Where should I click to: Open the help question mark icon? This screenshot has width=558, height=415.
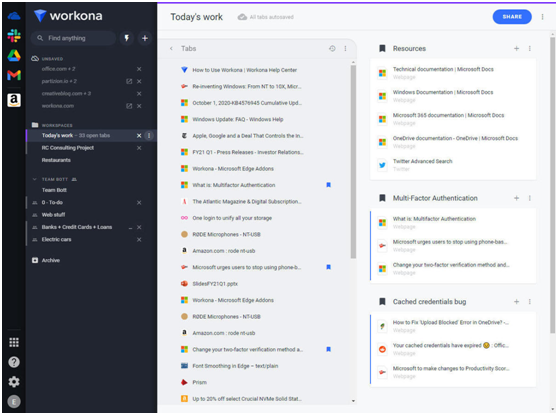pyautogui.click(x=14, y=362)
